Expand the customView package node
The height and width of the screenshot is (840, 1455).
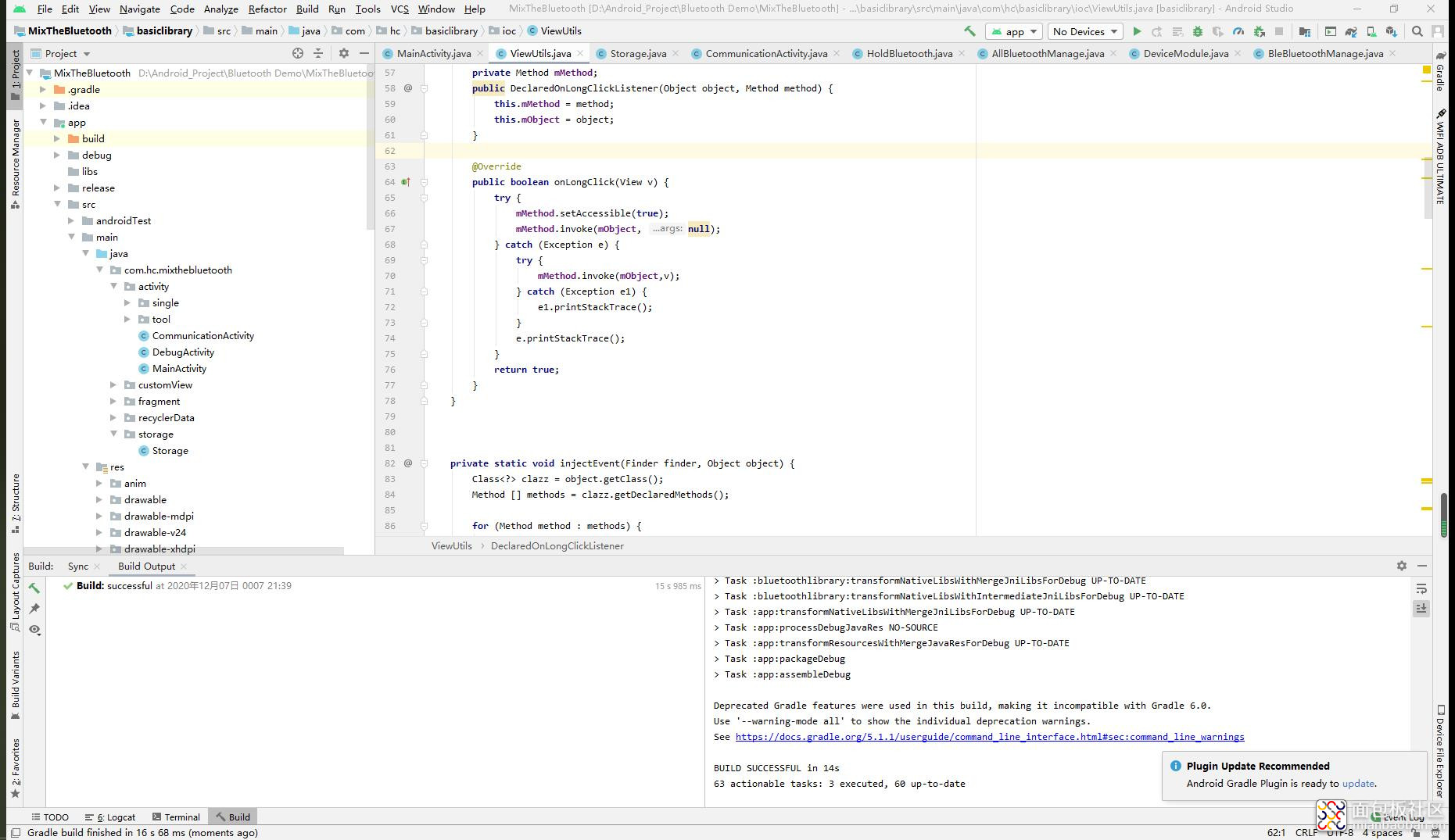(114, 384)
